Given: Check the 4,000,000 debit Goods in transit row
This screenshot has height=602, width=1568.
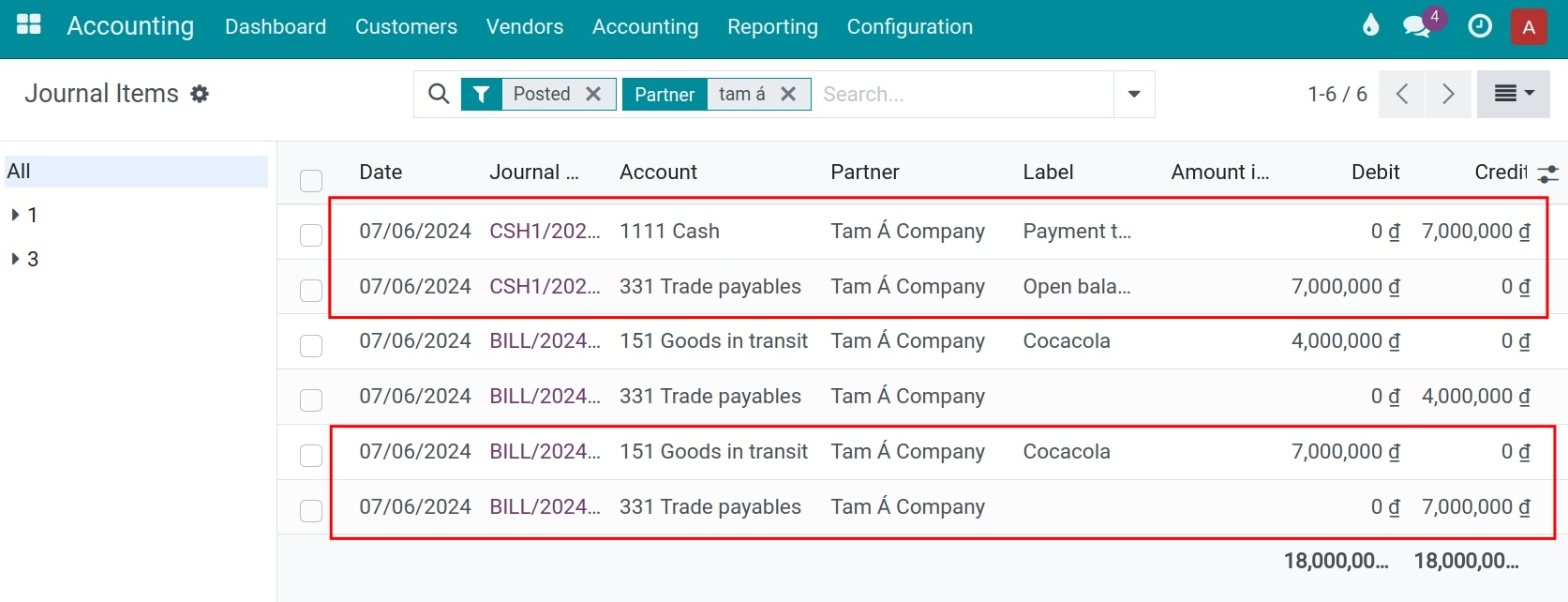Looking at the screenshot, I should 311,345.
